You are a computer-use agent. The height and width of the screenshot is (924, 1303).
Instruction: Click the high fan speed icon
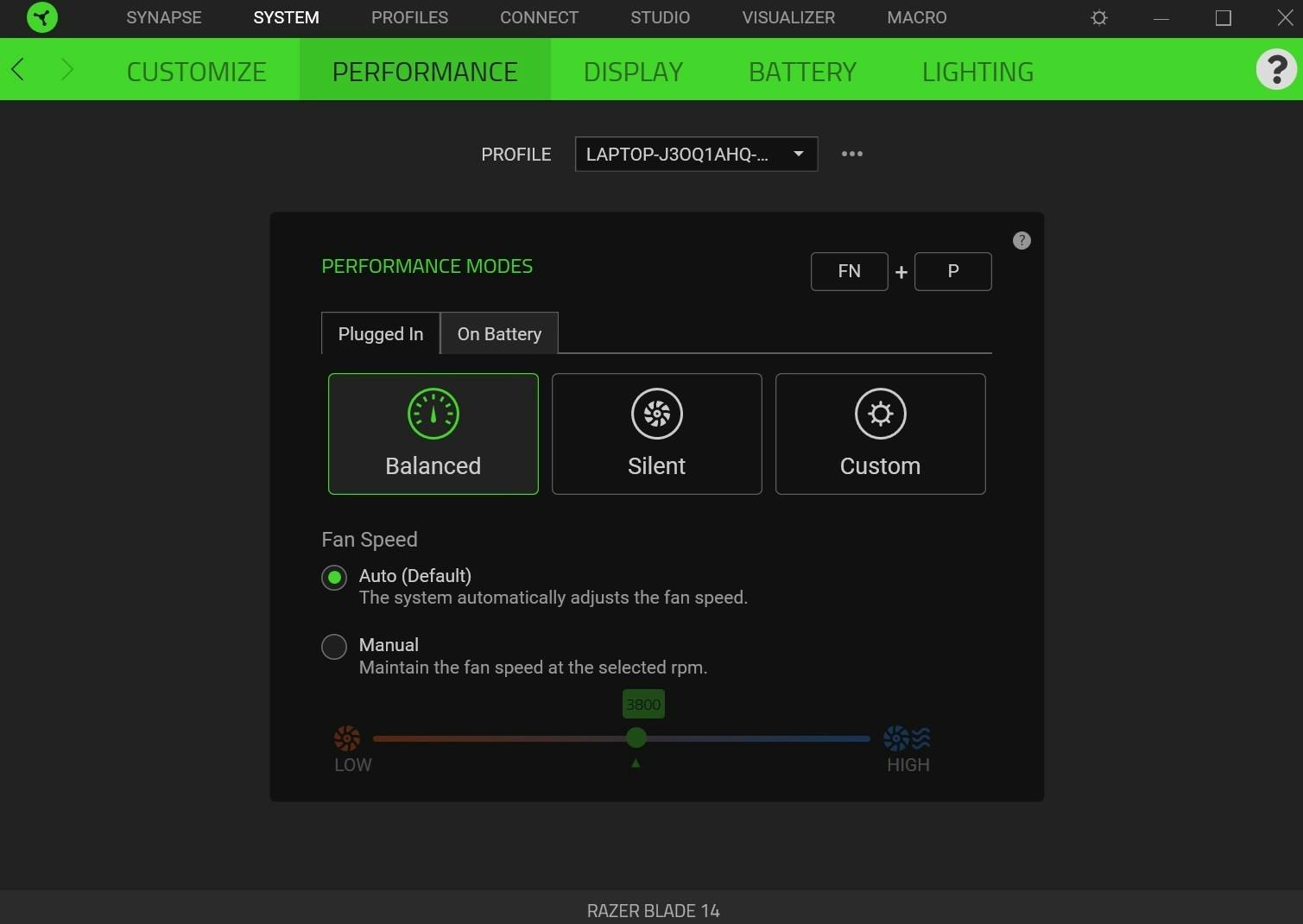coord(907,738)
